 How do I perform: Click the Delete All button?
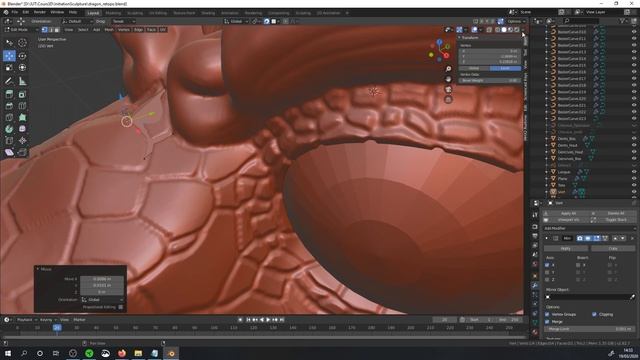click(616, 213)
